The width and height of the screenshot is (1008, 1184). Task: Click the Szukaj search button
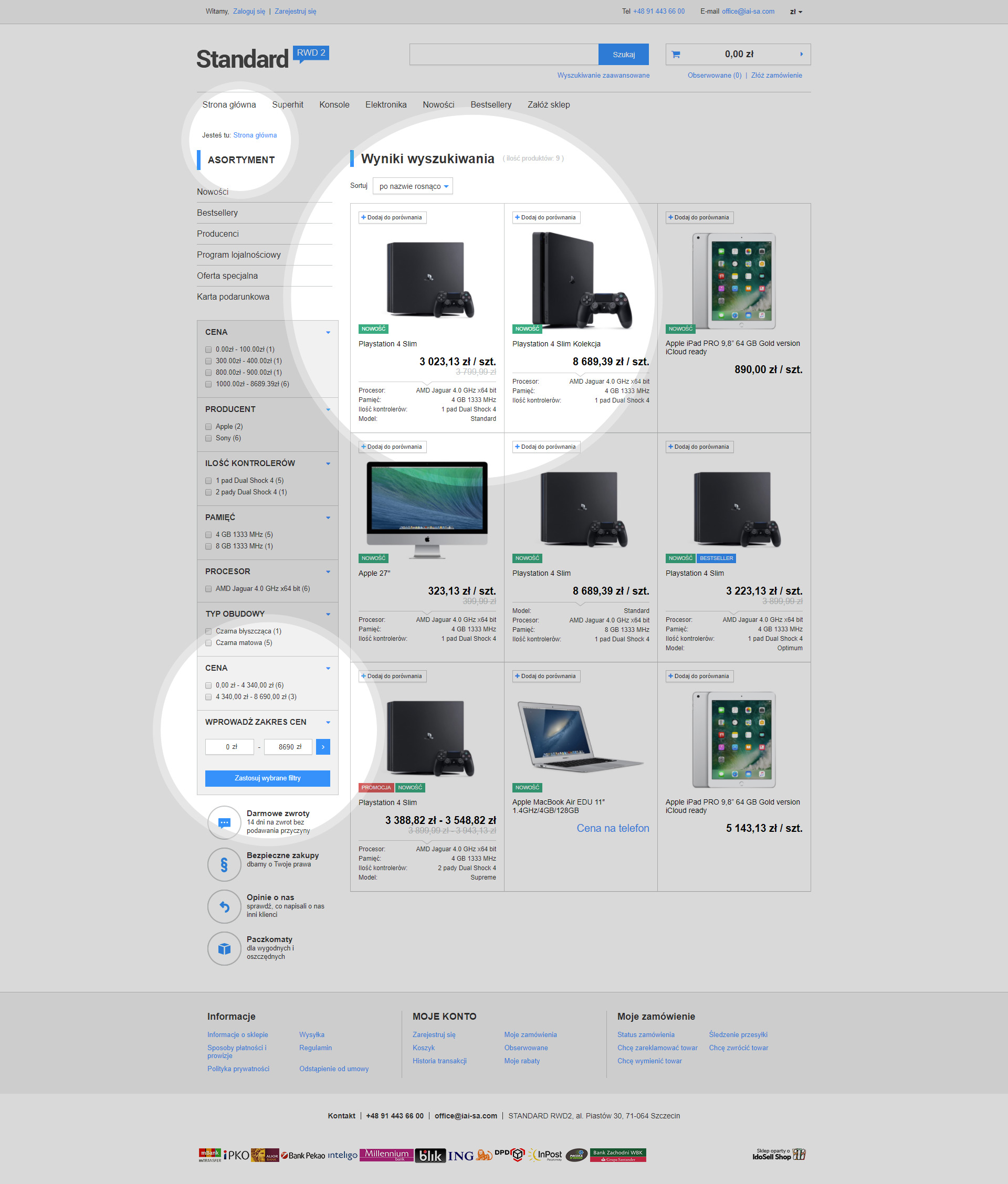tap(623, 54)
